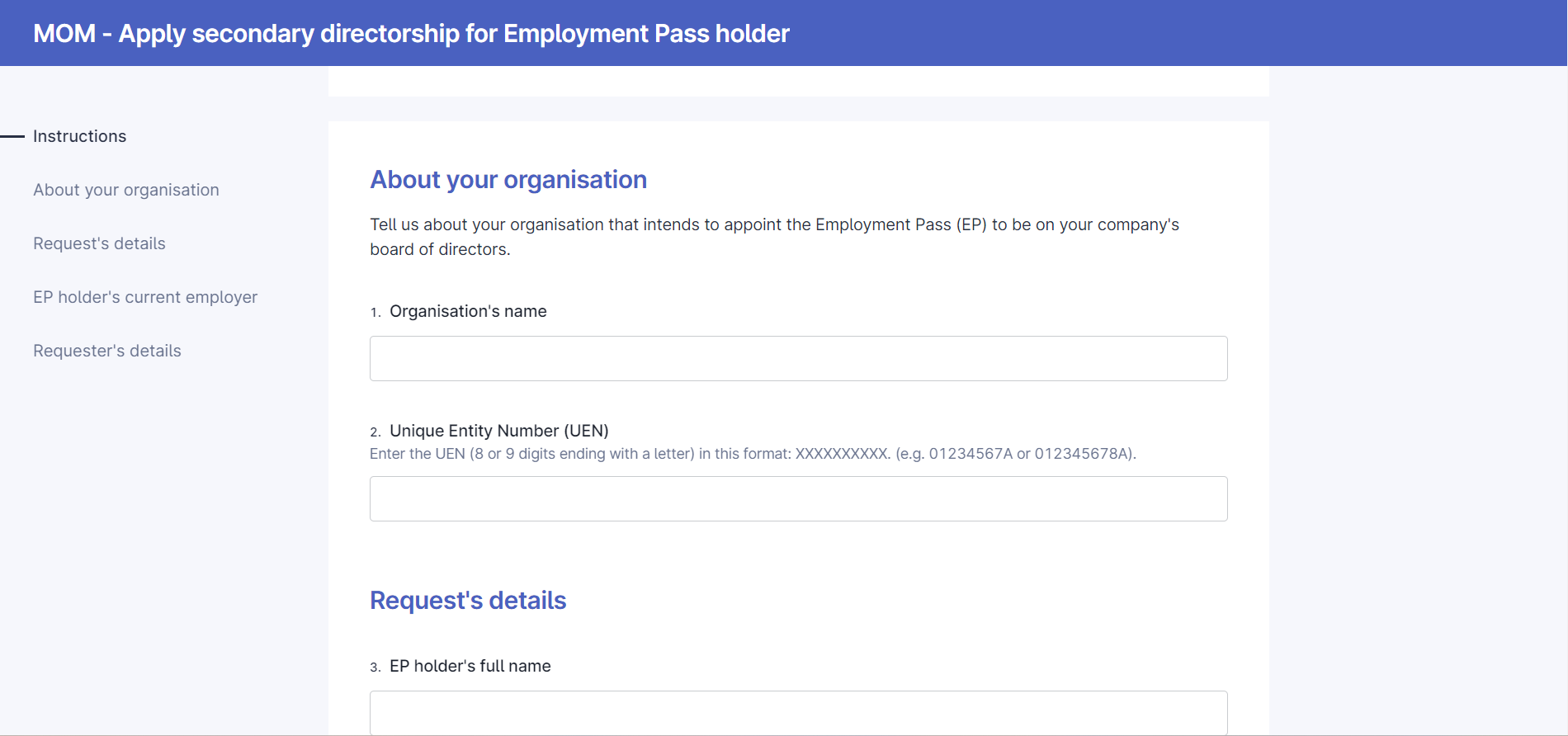Click the Unique Entity Number input box

coord(798,498)
